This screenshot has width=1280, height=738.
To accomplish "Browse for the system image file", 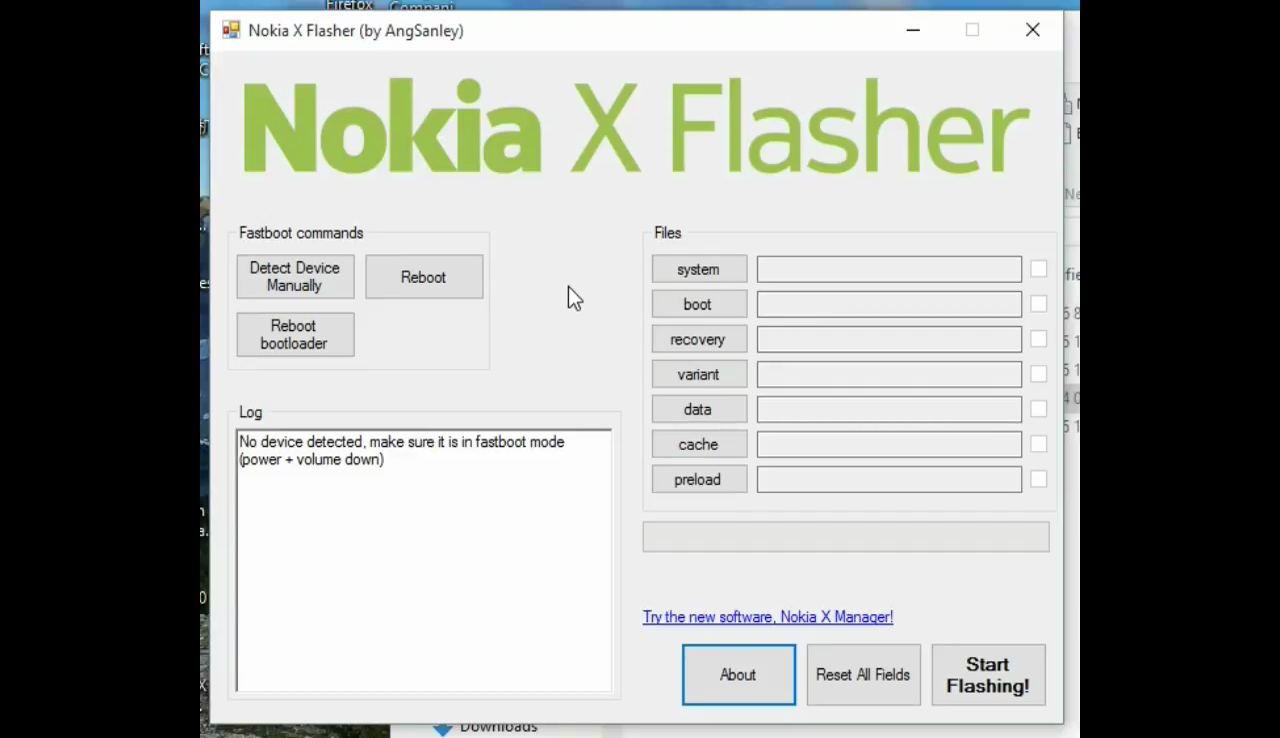I will [x=699, y=269].
